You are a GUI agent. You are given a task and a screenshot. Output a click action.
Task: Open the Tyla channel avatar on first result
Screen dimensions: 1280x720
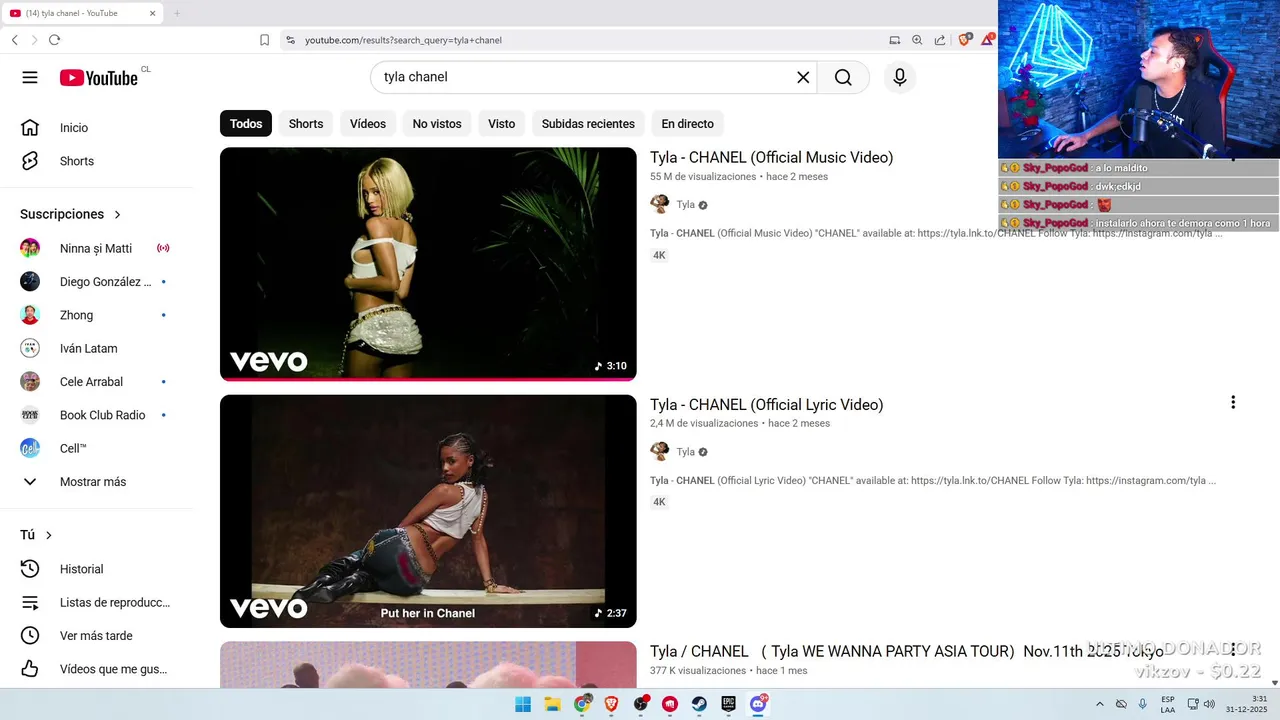point(660,204)
